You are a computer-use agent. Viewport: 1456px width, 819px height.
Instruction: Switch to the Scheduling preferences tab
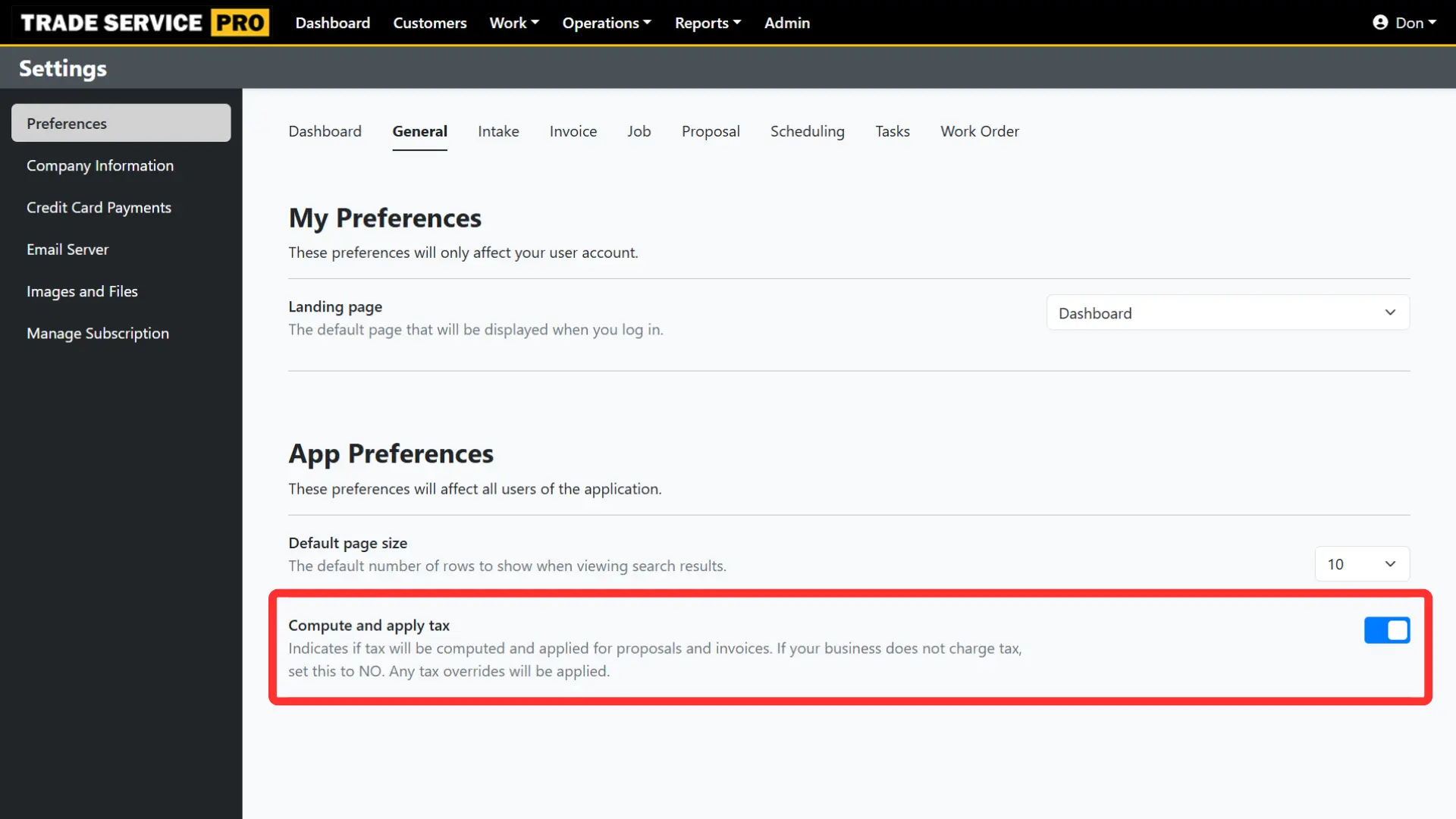coord(807,131)
